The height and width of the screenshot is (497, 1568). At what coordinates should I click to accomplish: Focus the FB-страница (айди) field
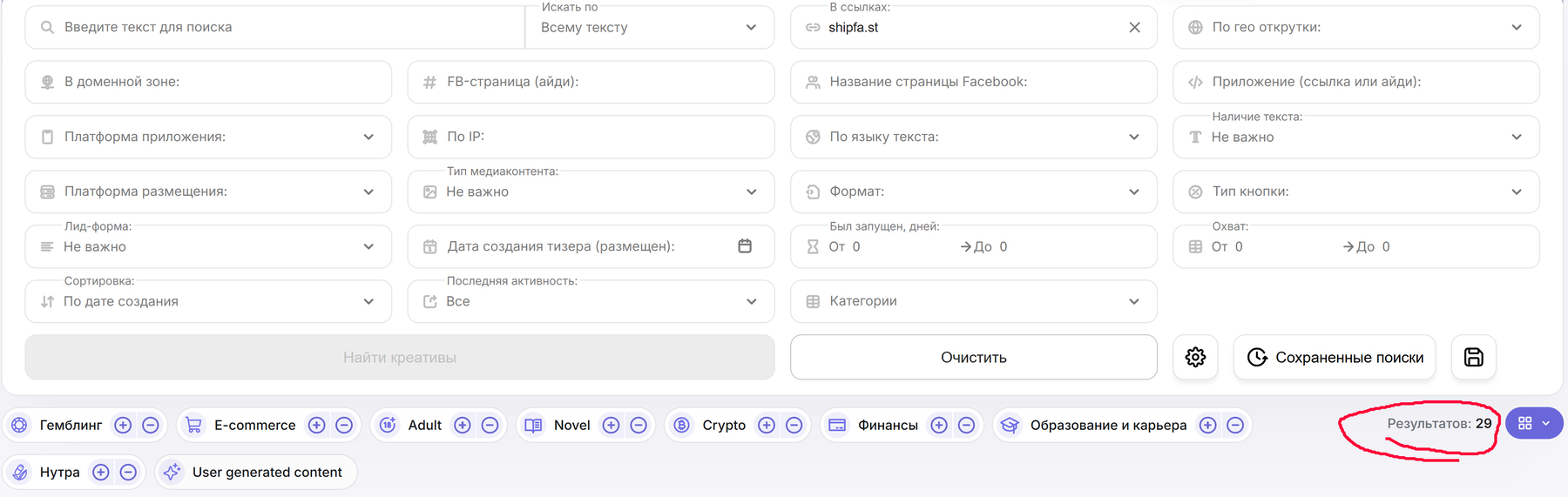[x=591, y=82]
